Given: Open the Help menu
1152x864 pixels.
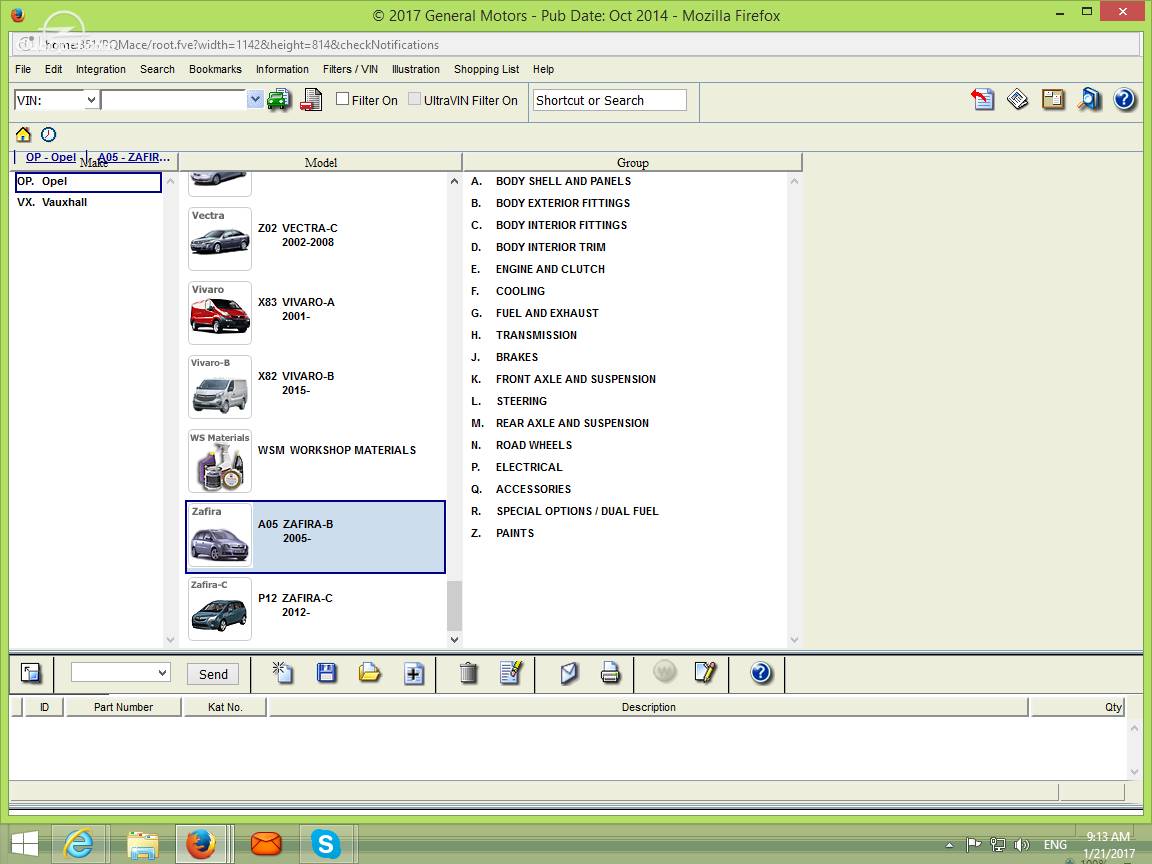Looking at the screenshot, I should 544,69.
